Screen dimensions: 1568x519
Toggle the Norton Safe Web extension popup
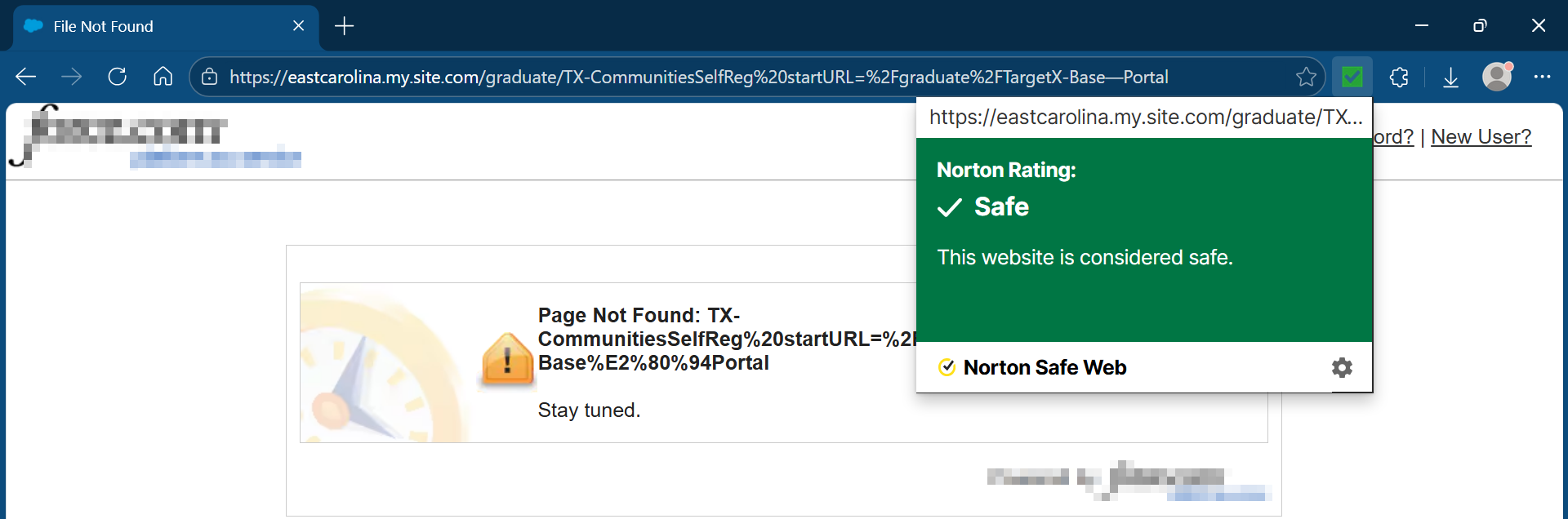[x=1352, y=77]
